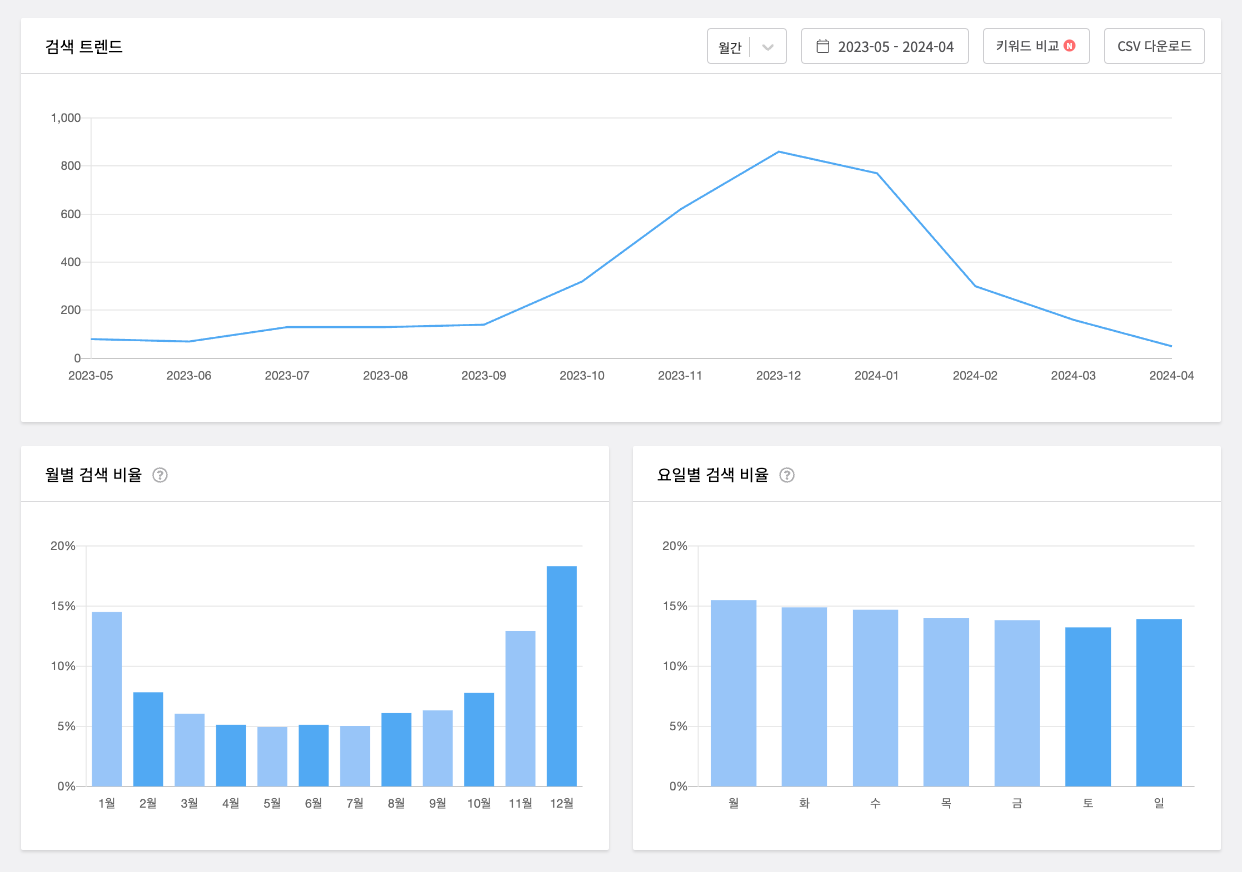Open the 월간 period dropdown
The height and width of the screenshot is (872, 1242).
point(746,46)
